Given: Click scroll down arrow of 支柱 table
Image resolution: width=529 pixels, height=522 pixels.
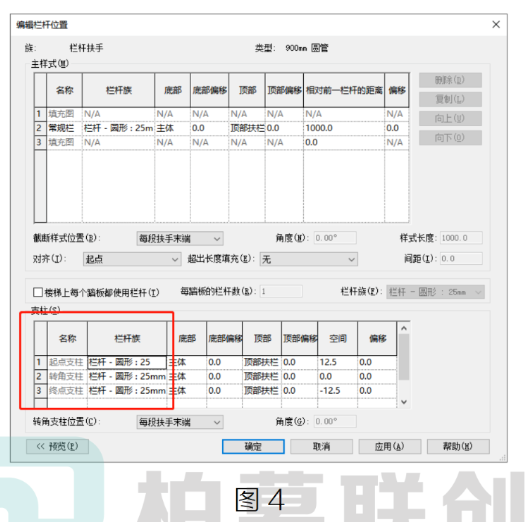Looking at the screenshot, I should 404,402.
